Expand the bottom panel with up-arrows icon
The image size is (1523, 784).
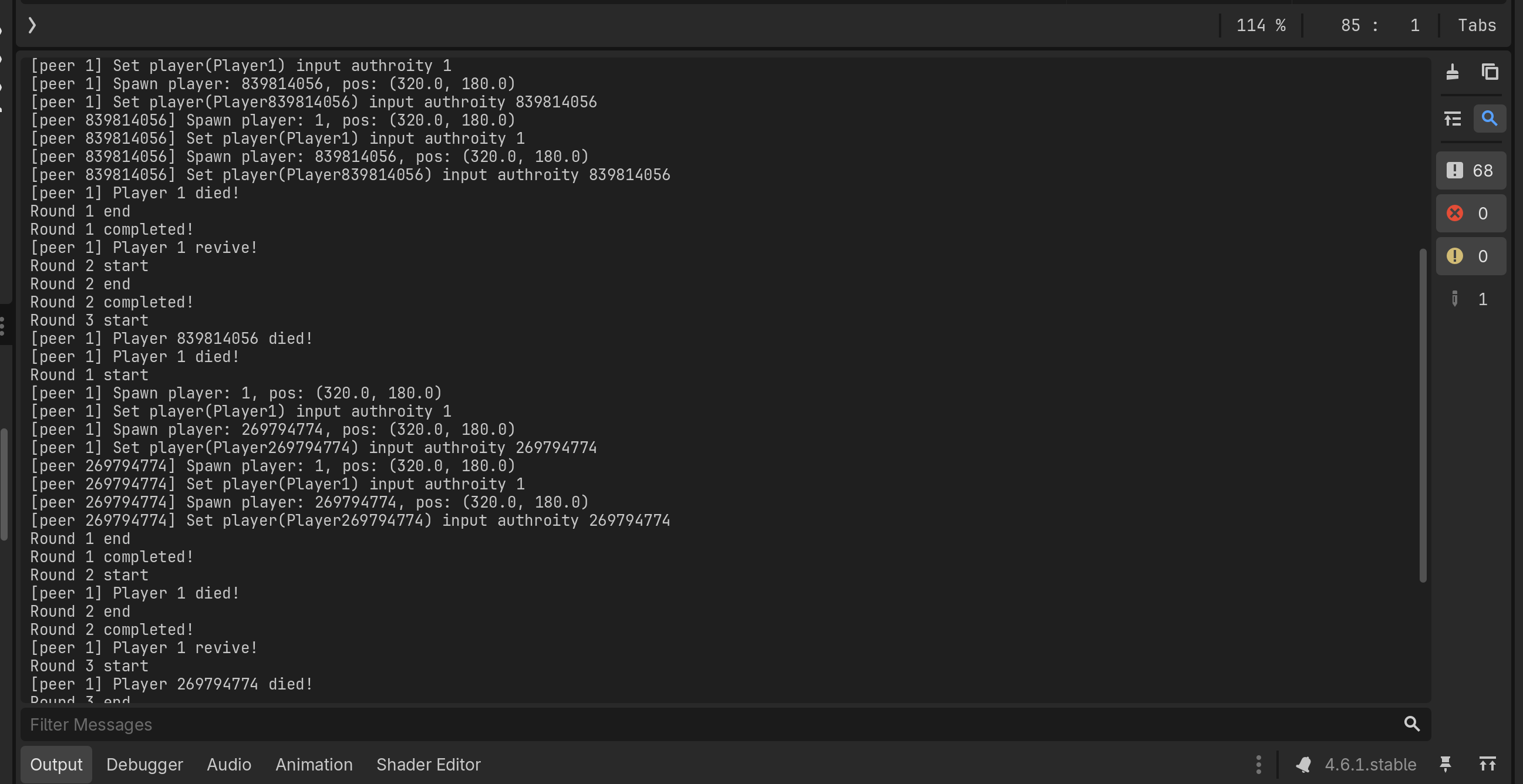coord(1487,765)
